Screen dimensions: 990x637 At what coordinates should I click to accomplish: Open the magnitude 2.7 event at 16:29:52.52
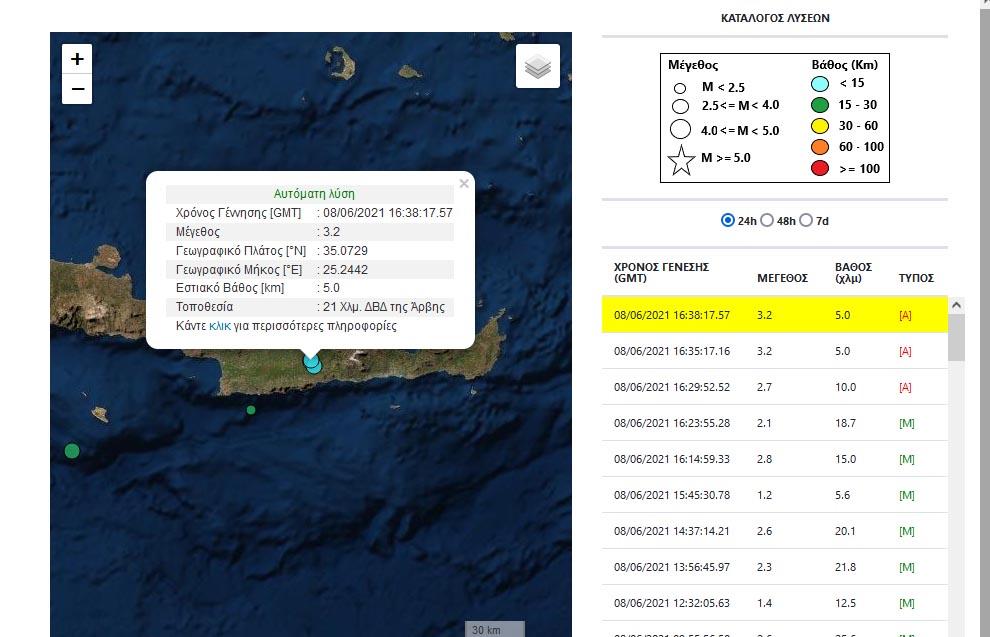tap(774, 387)
